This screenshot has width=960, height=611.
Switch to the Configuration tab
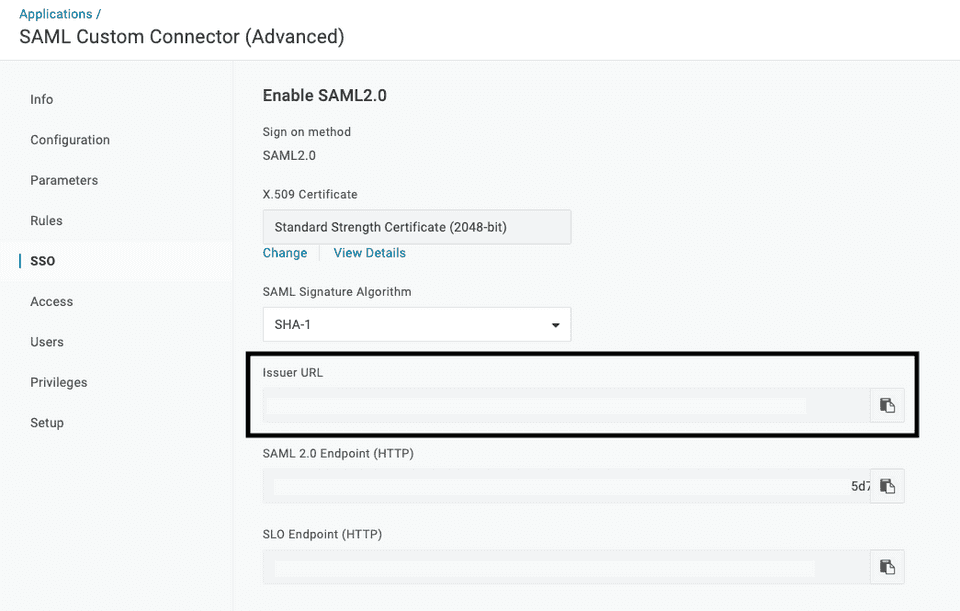pyautogui.click(x=70, y=140)
